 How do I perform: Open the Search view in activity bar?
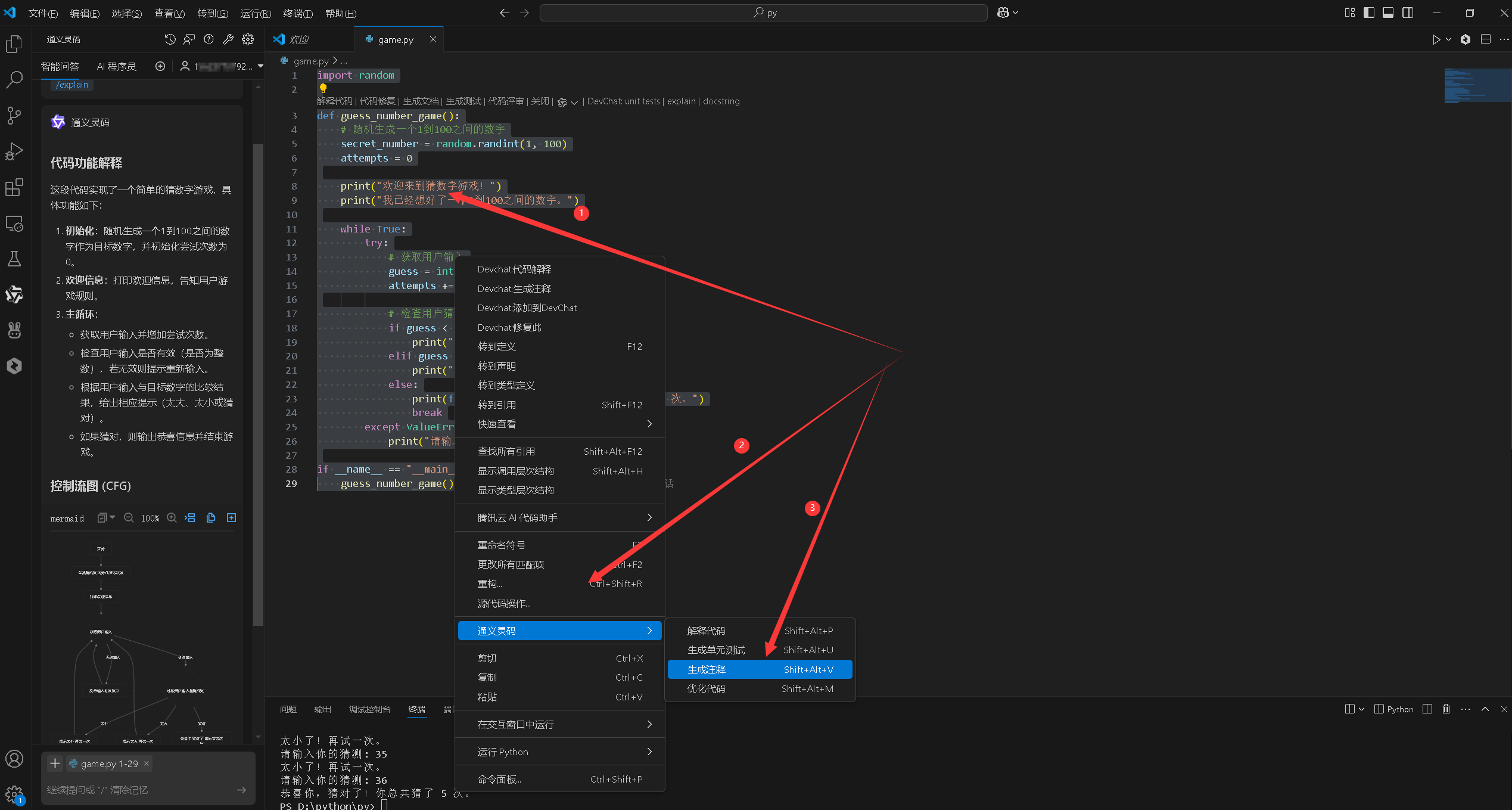coord(14,79)
